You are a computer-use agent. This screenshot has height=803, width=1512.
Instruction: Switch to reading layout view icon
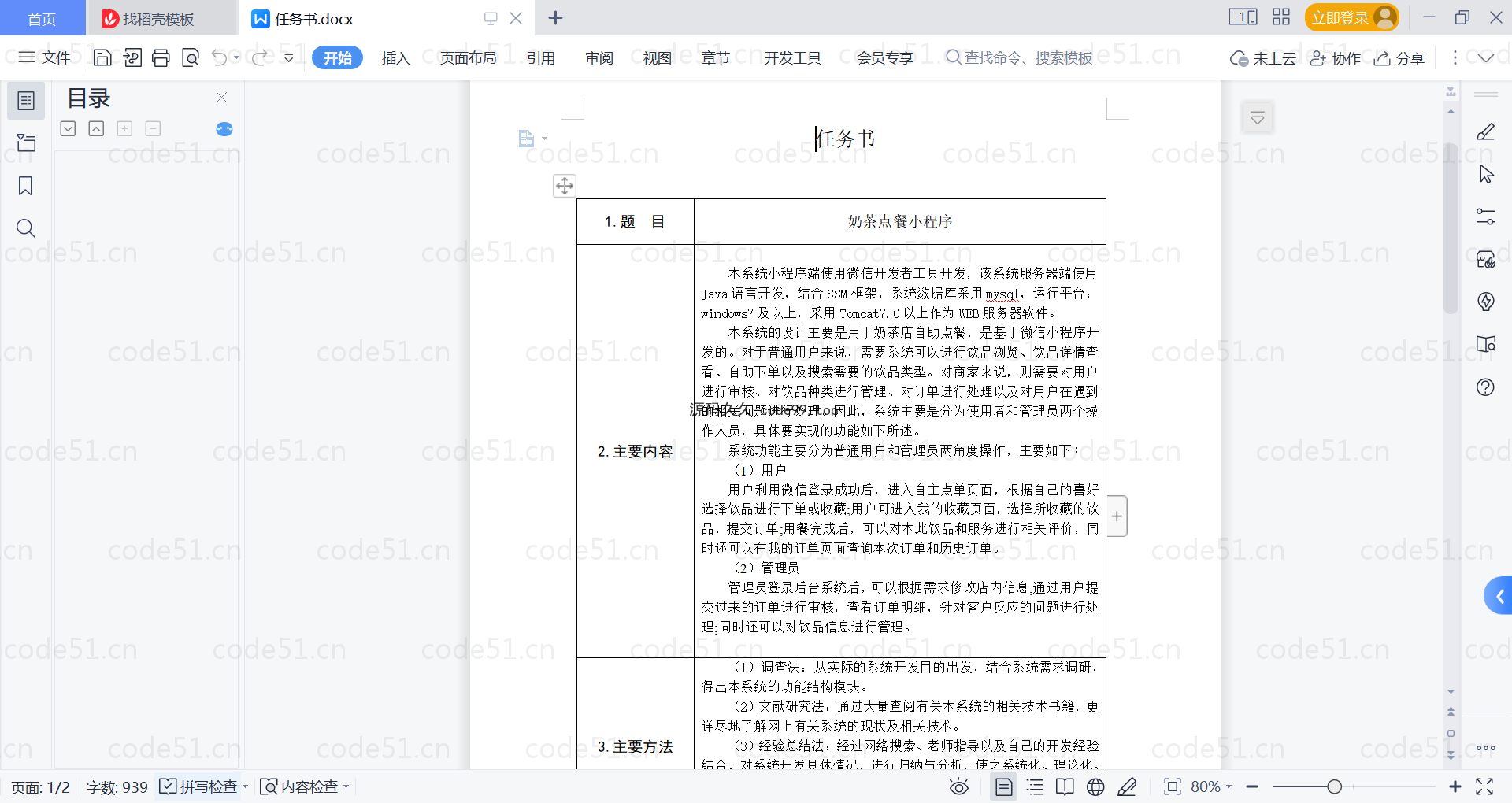1065,786
